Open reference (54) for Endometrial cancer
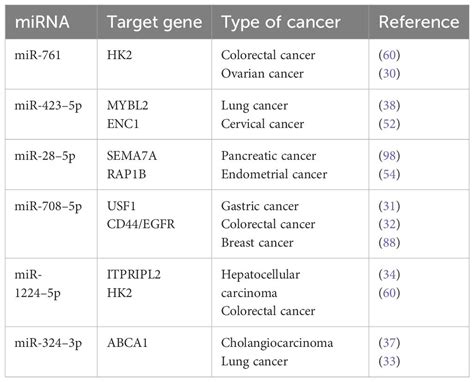 point(389,174)
